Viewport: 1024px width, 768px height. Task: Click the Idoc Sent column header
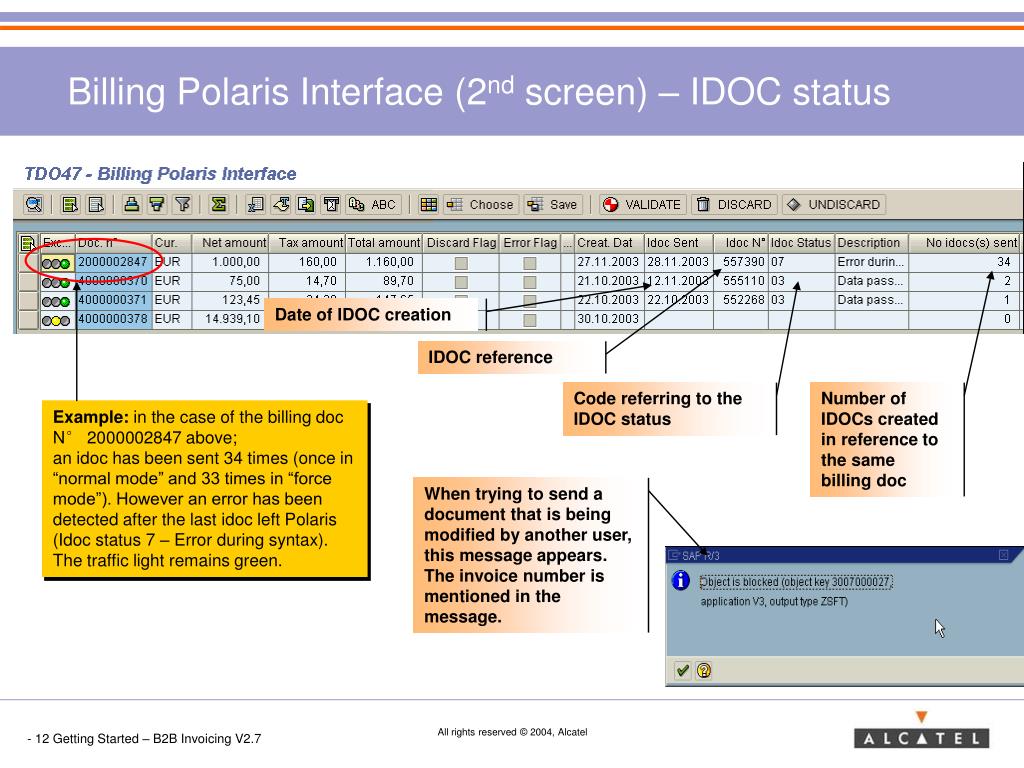point(679,243)
